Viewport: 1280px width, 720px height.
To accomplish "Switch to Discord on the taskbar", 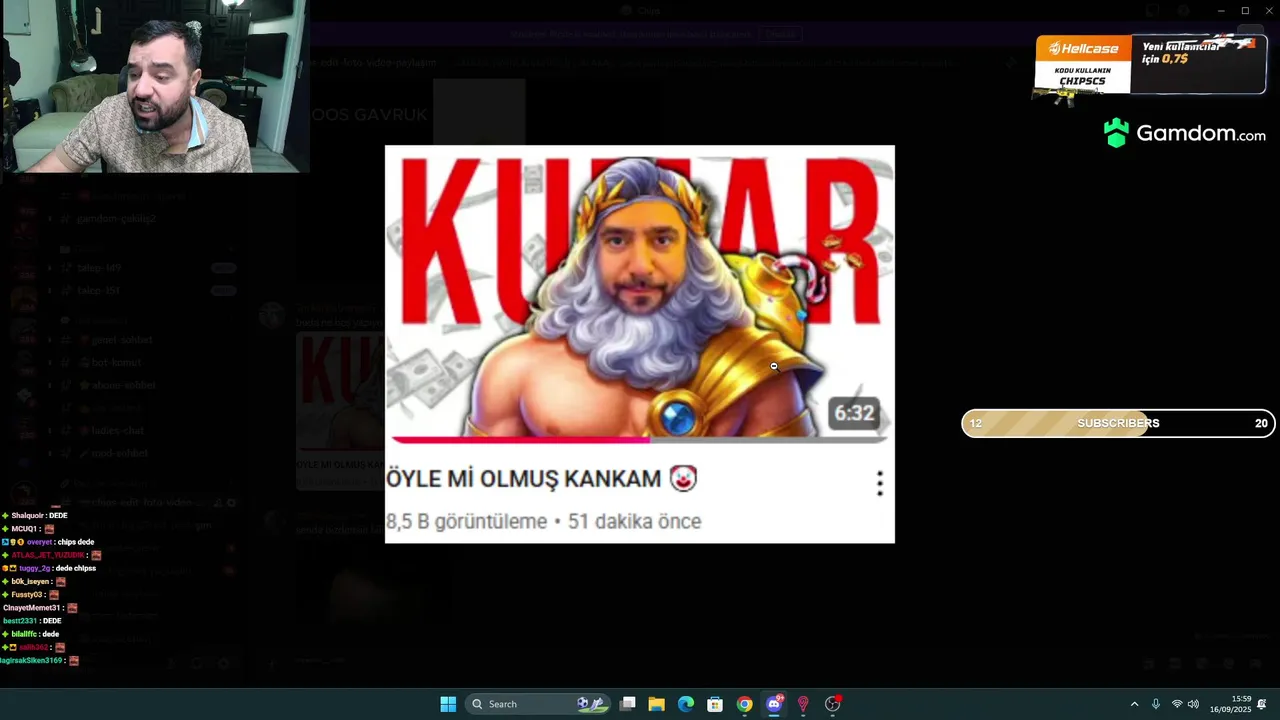I will [x=774, y=704].
